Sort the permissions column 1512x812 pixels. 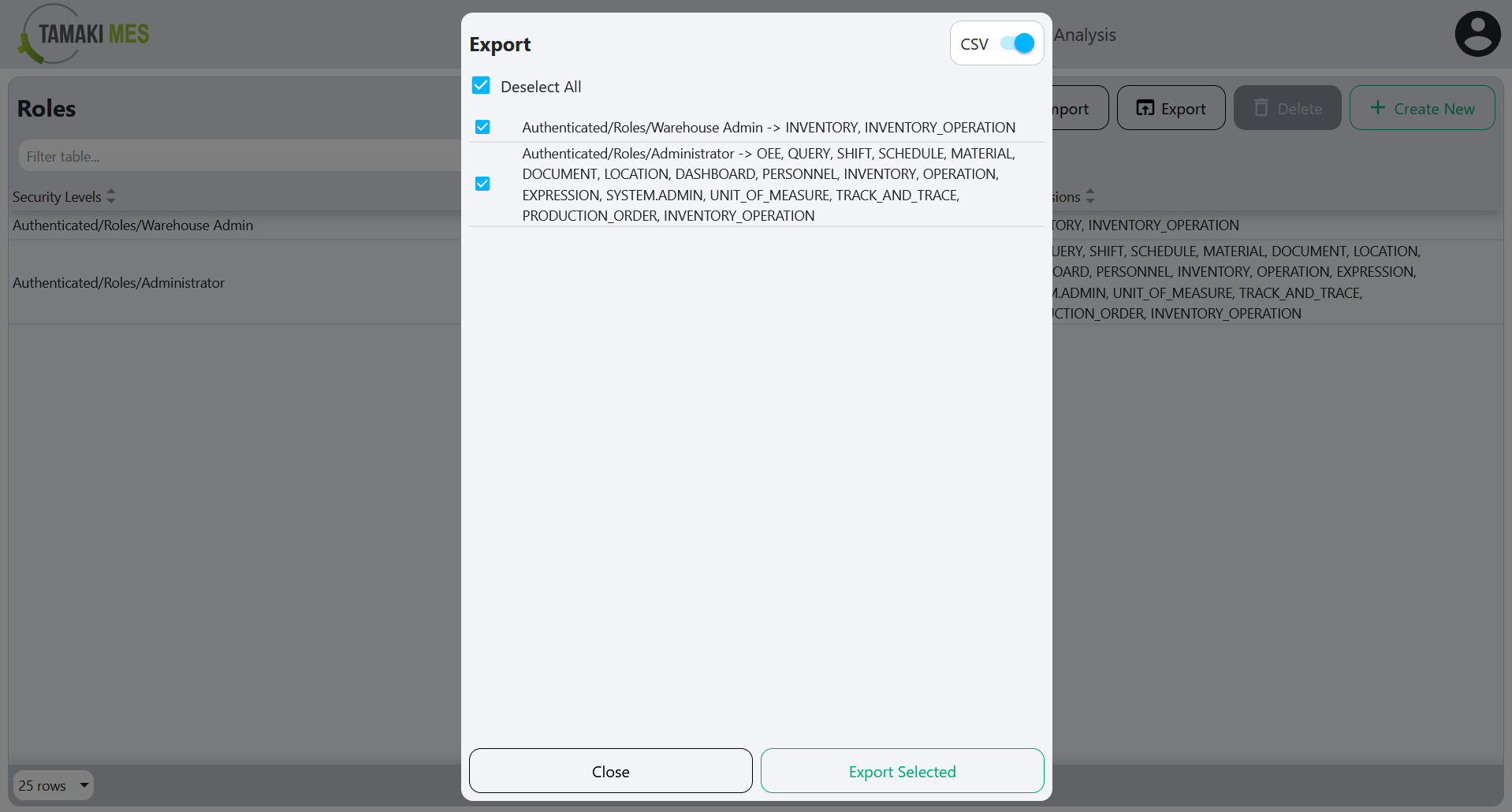pos(1090,196)
